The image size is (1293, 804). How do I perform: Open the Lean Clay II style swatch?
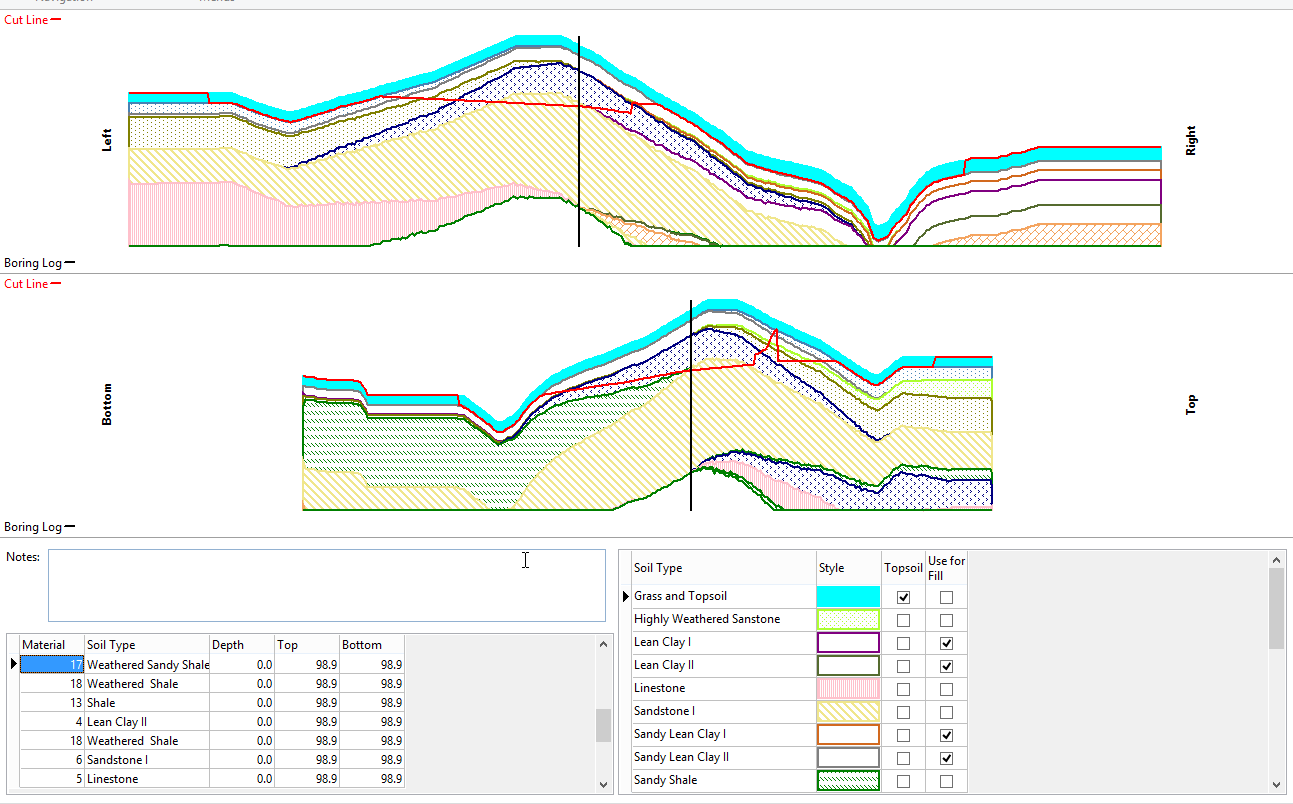(848, 665)
